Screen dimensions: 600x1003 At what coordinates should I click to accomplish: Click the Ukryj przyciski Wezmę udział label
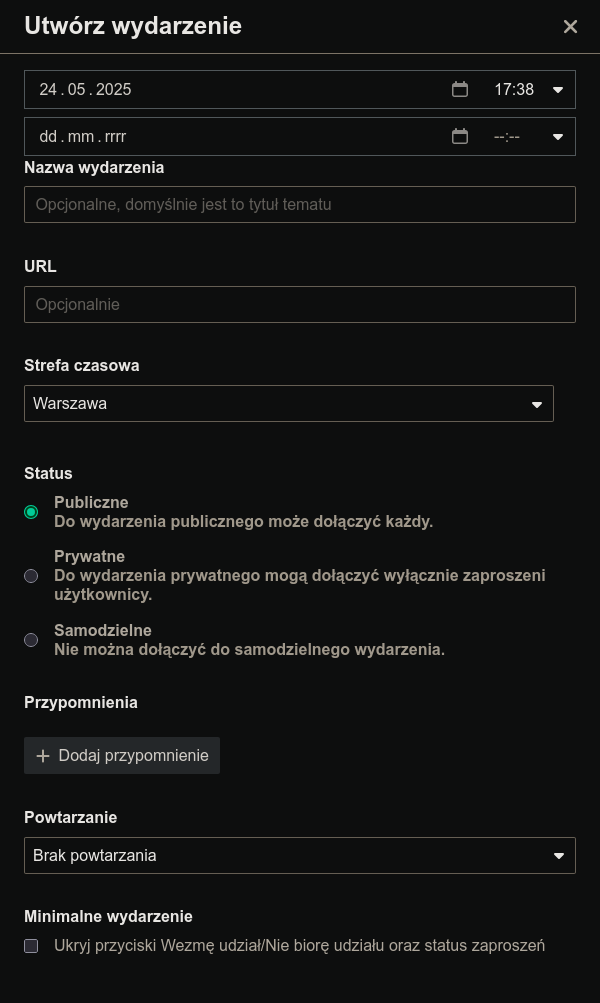(299, 945)
